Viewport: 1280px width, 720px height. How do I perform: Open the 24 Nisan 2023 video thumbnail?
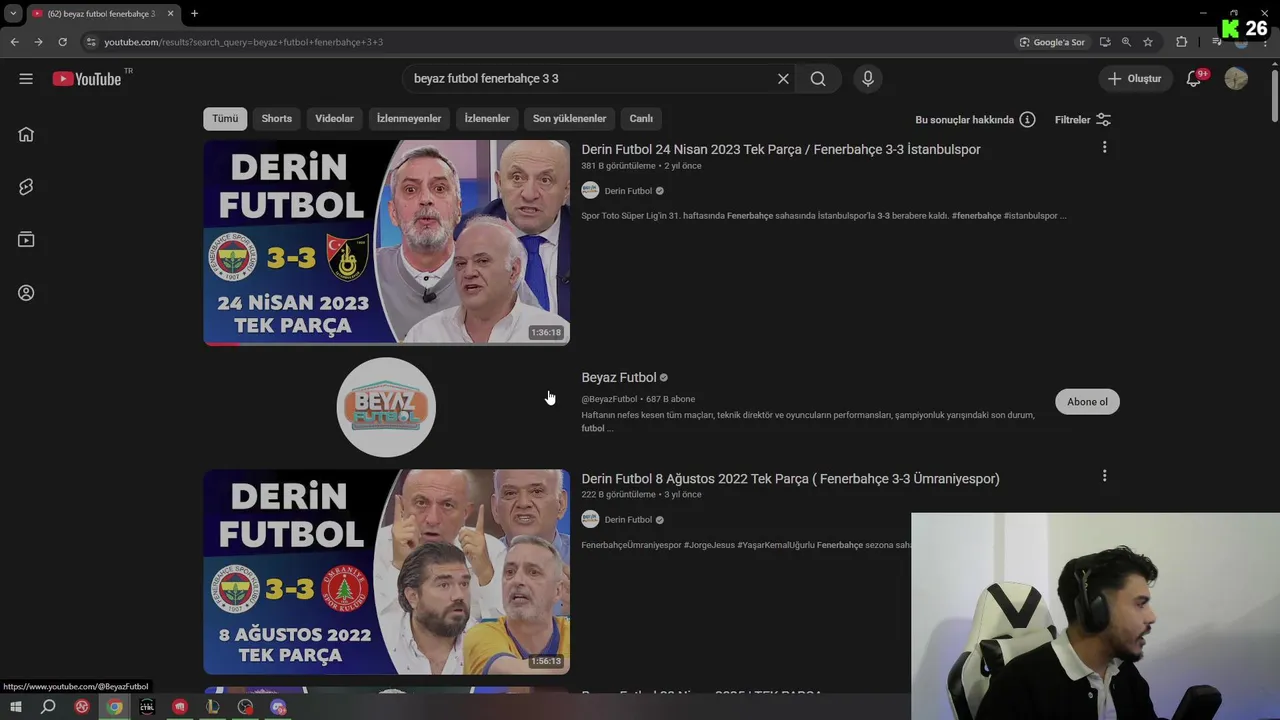pyautogui.click(x=387, y=242)
